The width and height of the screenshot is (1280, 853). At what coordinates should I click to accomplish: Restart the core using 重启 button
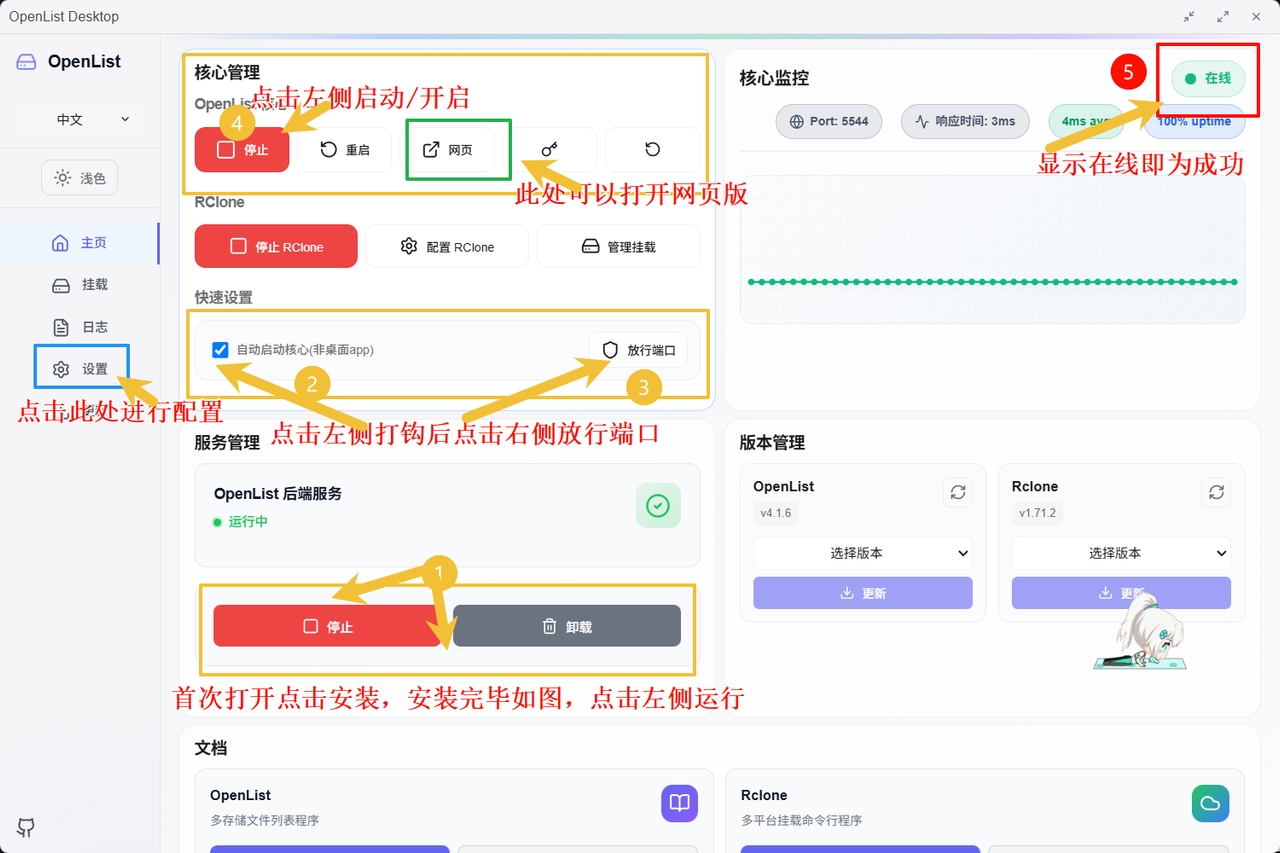tap(344, 150)
